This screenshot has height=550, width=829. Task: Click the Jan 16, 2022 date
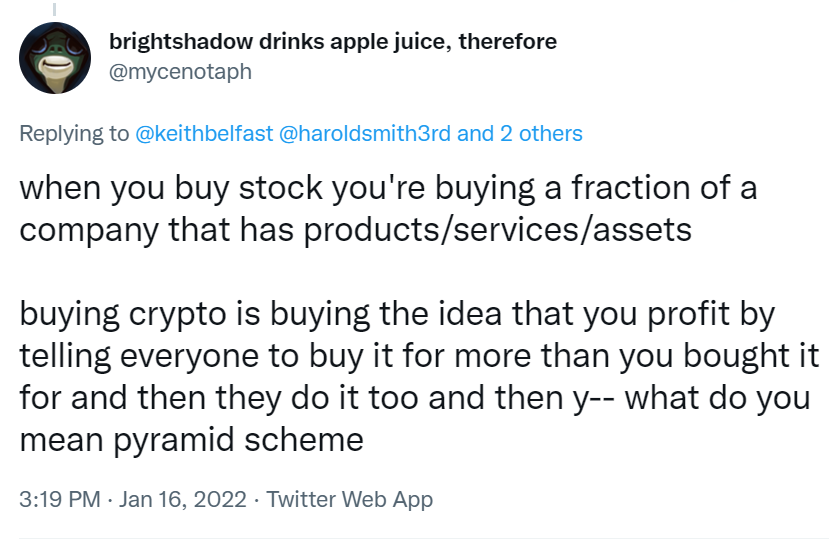click(183, 499)
